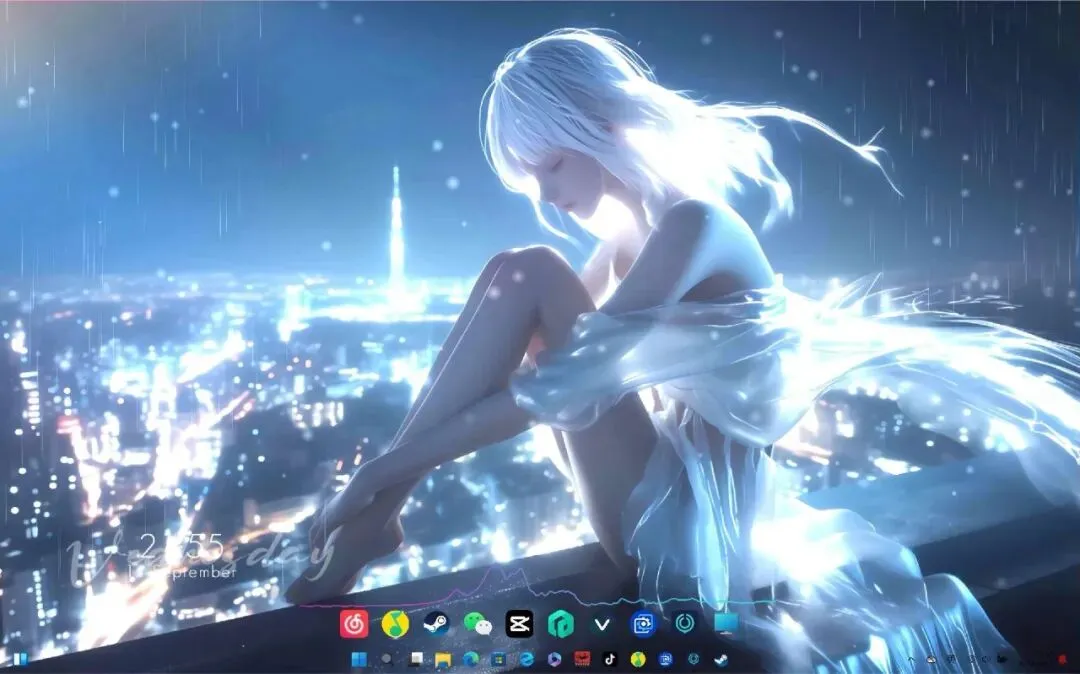Expand the hidden system tray icons chevron
Viewport: 1080px width, 674px height.
(912, 660)
